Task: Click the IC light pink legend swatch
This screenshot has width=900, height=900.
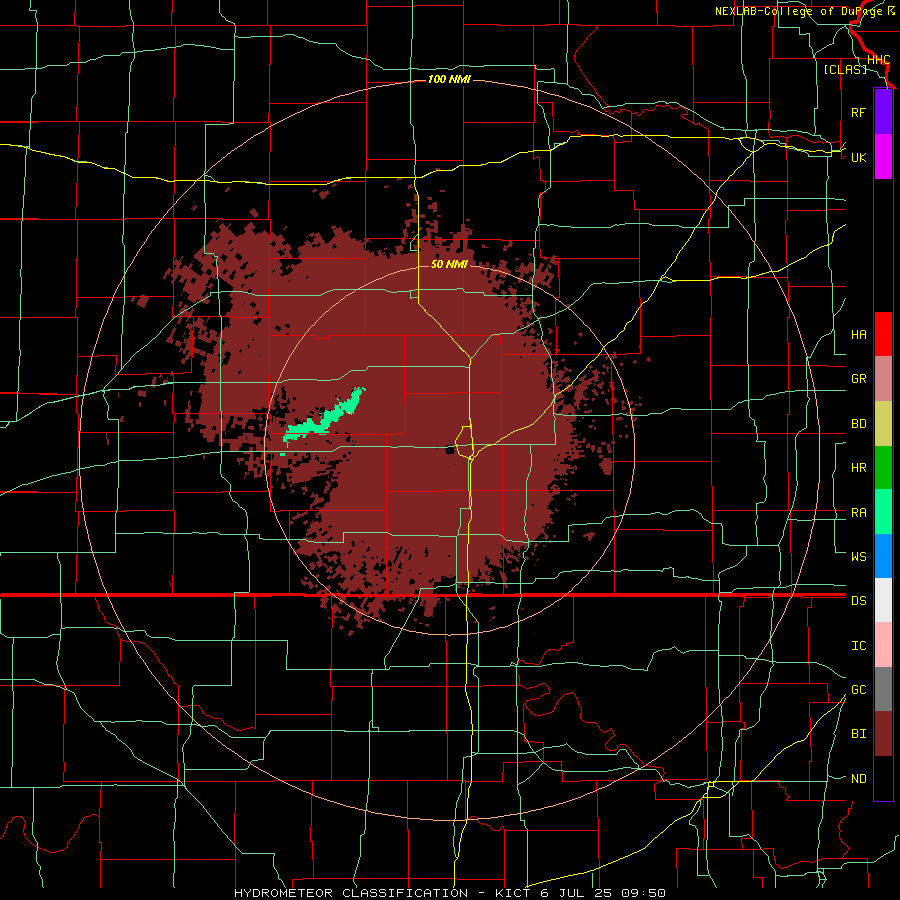Action: coord(883,645)
